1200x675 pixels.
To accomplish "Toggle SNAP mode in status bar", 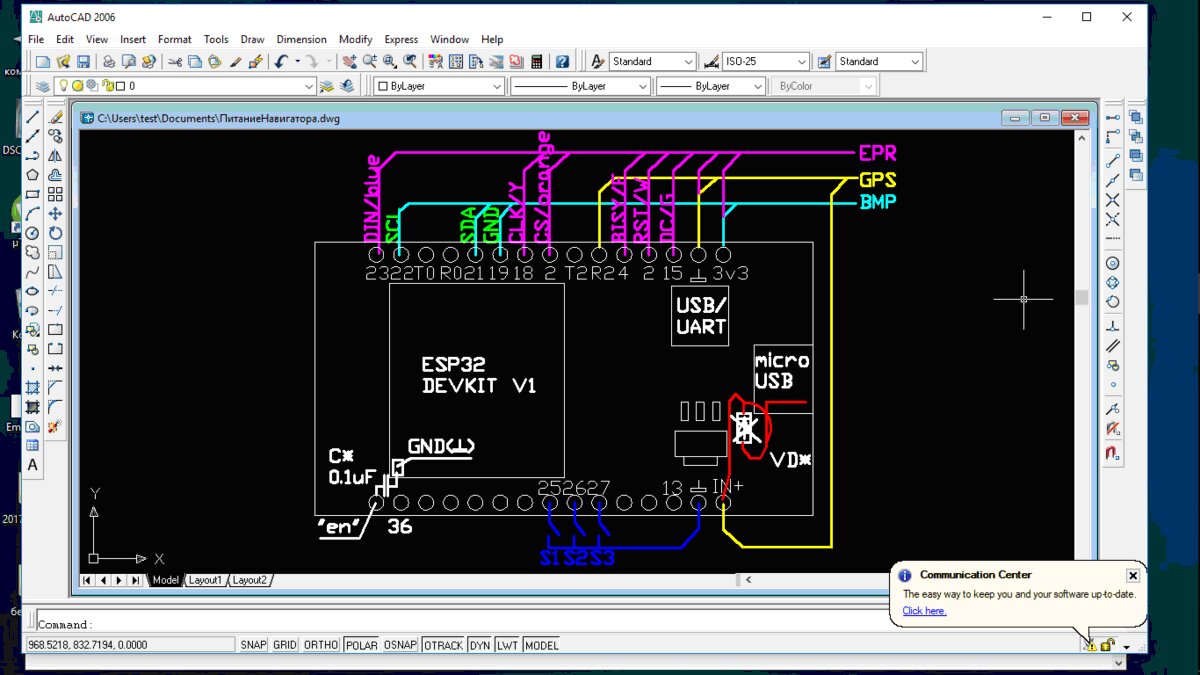I will click(254, 645).
